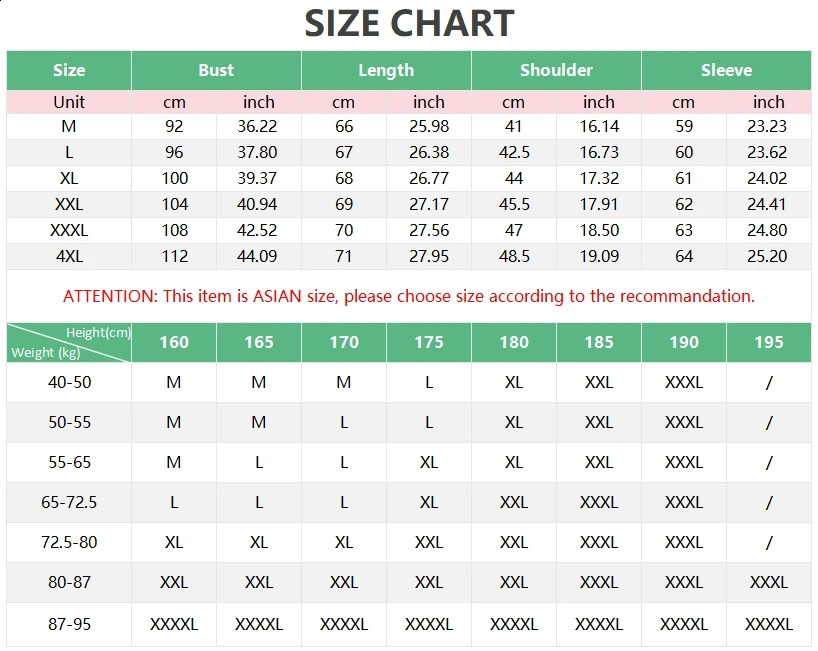Select the 40-50 weight row label
The width and height of the screenshot is (818, 651).
coord(69,382)
